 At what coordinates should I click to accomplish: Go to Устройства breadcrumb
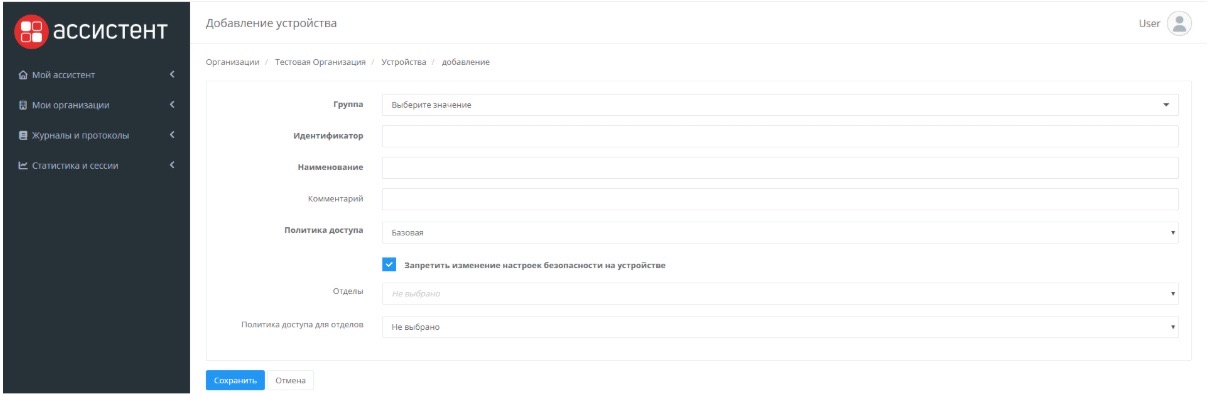click(x=404, y=63)
